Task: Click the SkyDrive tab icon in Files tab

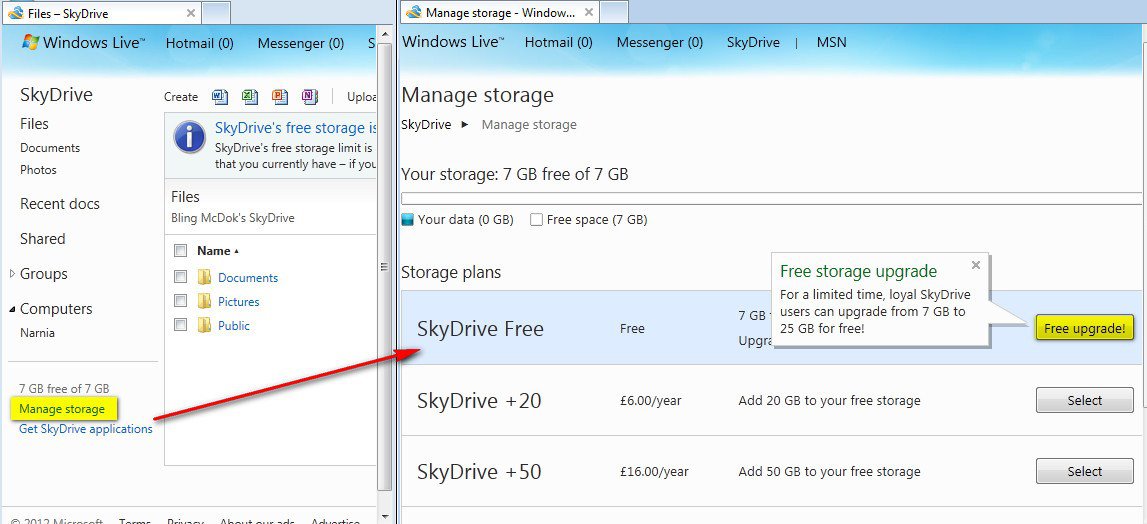Action: pyautogui.click(x=15, y=12)
